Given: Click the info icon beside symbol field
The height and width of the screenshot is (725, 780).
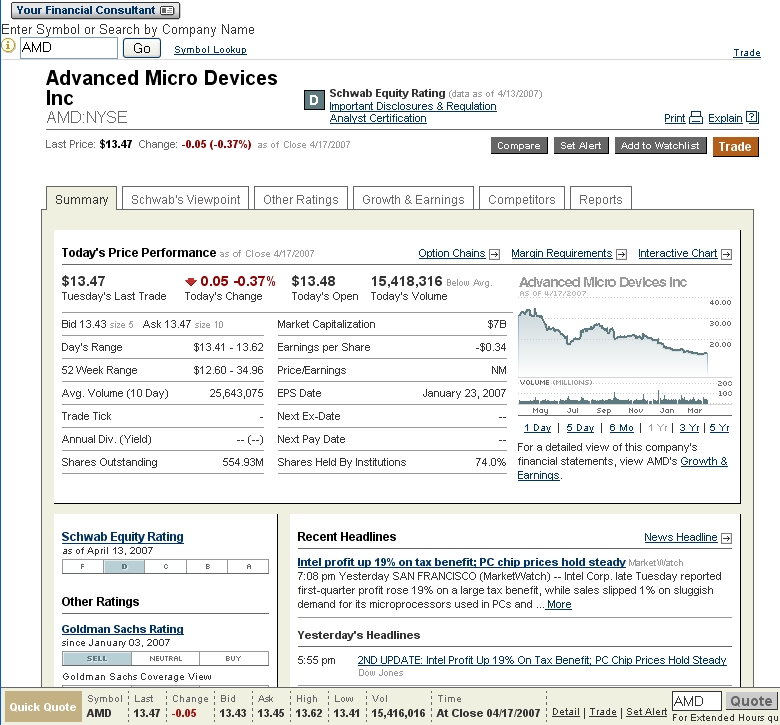Looking at the screenshot, I should tap(9, 46).
